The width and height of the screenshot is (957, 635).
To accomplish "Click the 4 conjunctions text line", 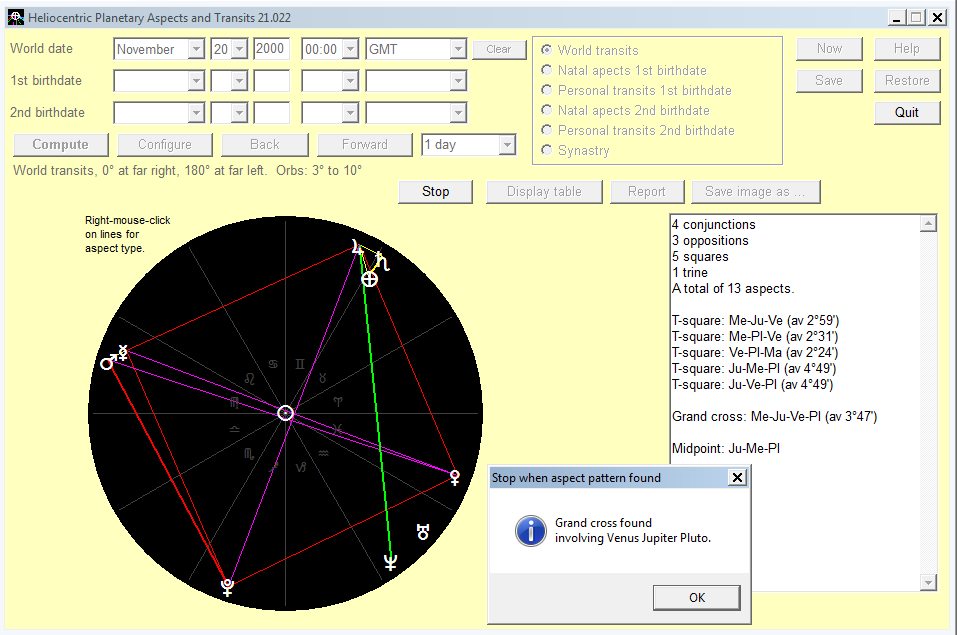I will tap(713, 225).
